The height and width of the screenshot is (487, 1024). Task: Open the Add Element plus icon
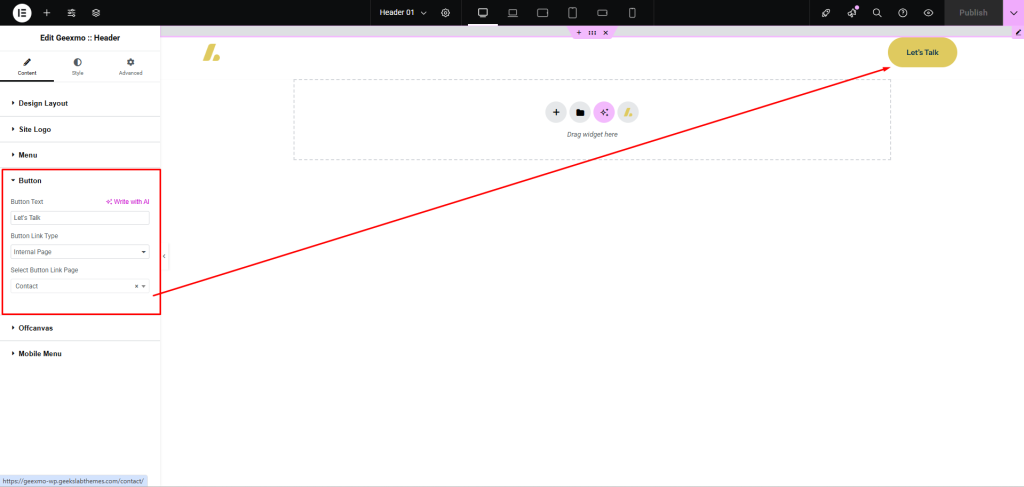point(47,13)
